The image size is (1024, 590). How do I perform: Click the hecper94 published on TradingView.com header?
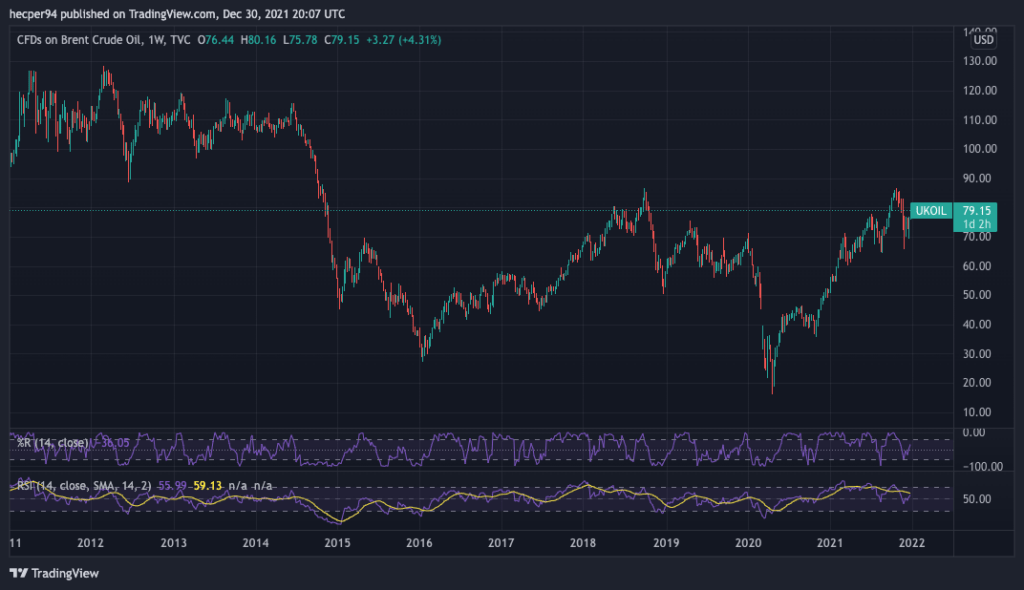pos(177,14)
